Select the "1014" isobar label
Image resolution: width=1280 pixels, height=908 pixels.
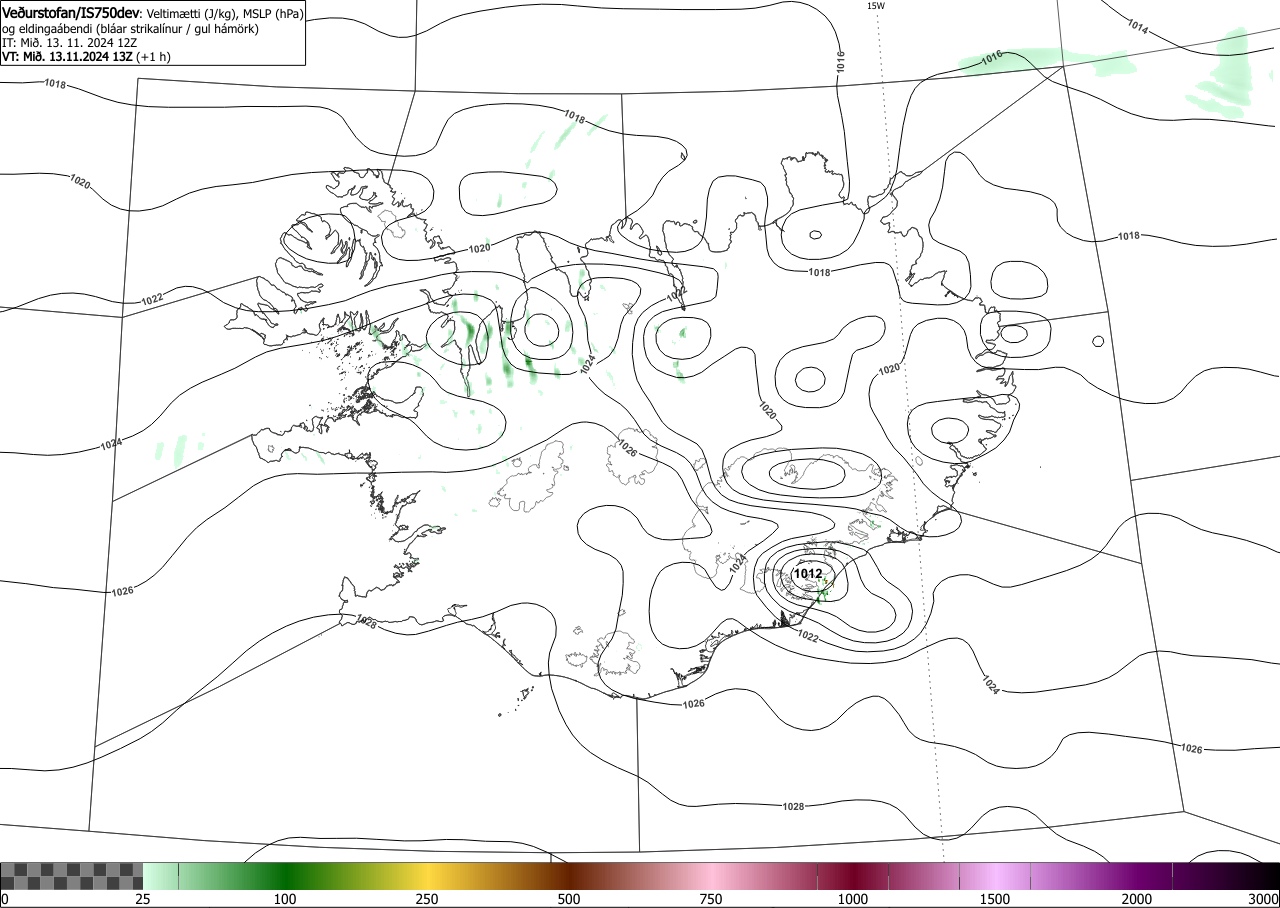tap(1138, 27)
